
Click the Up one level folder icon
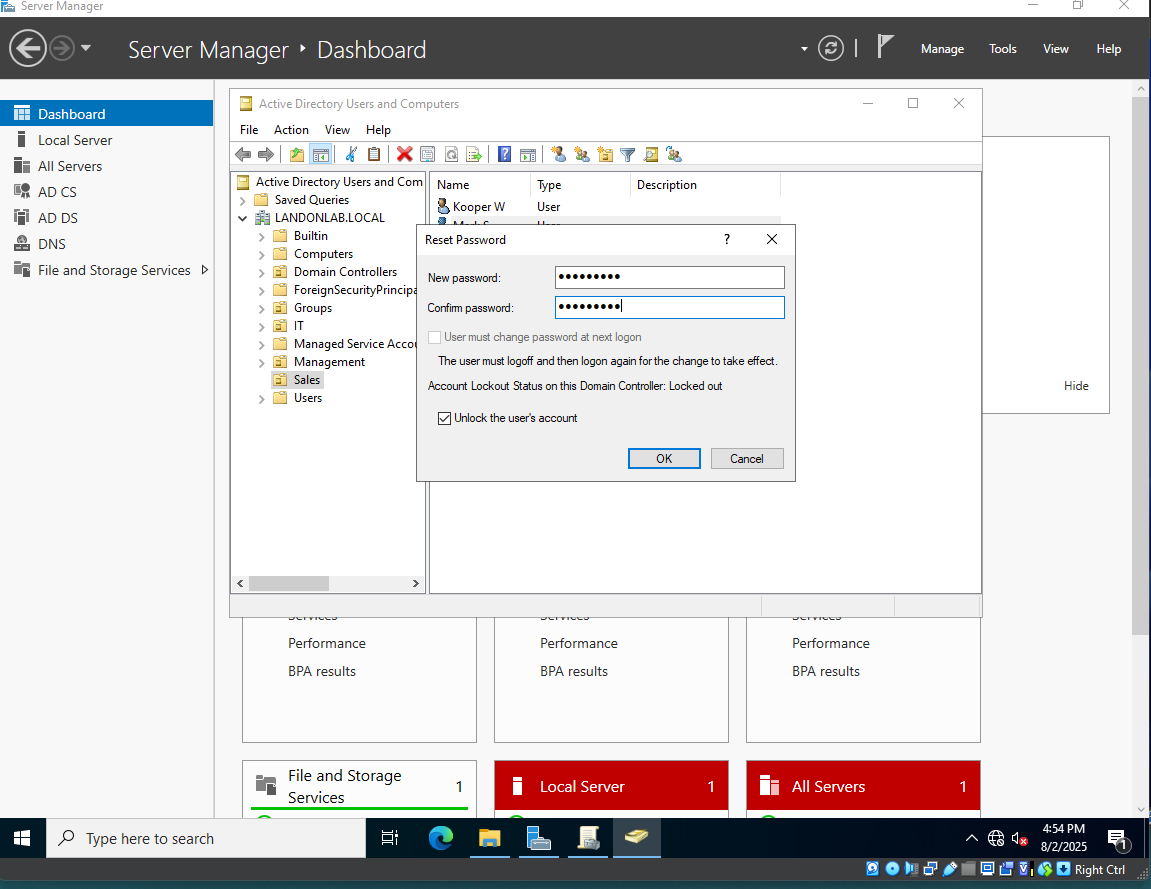pos(297,154)
